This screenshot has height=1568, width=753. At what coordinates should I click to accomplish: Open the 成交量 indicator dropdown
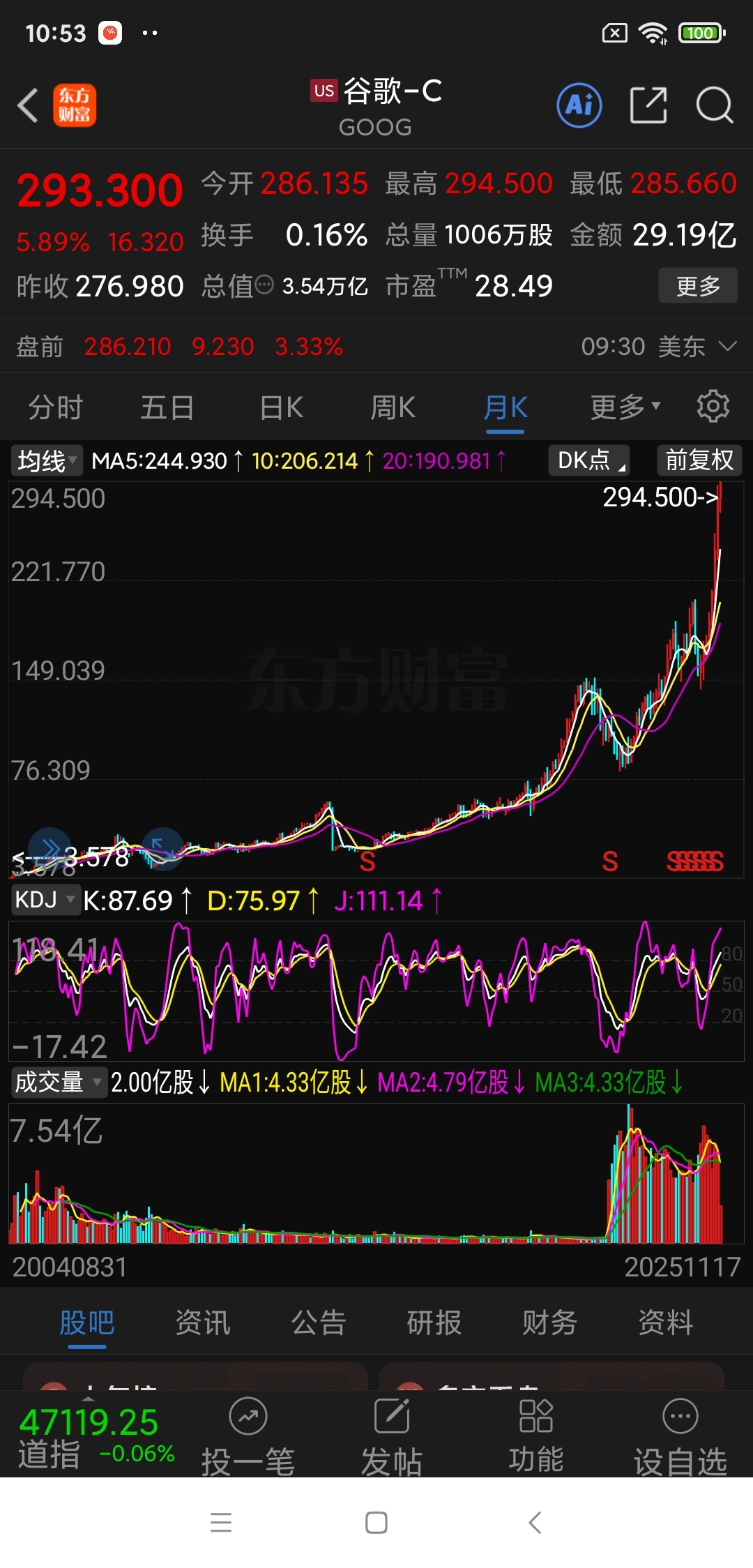[59, 1083]
